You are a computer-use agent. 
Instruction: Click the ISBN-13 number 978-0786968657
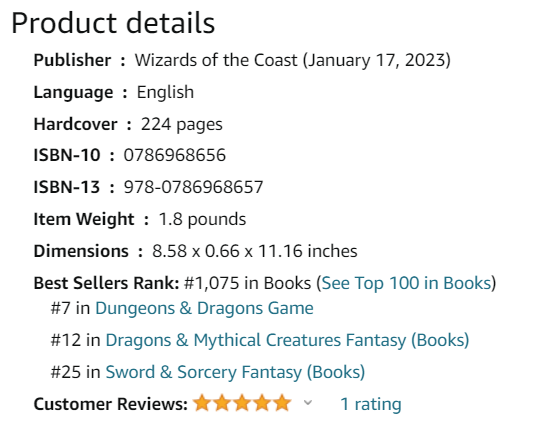[193, 187]
